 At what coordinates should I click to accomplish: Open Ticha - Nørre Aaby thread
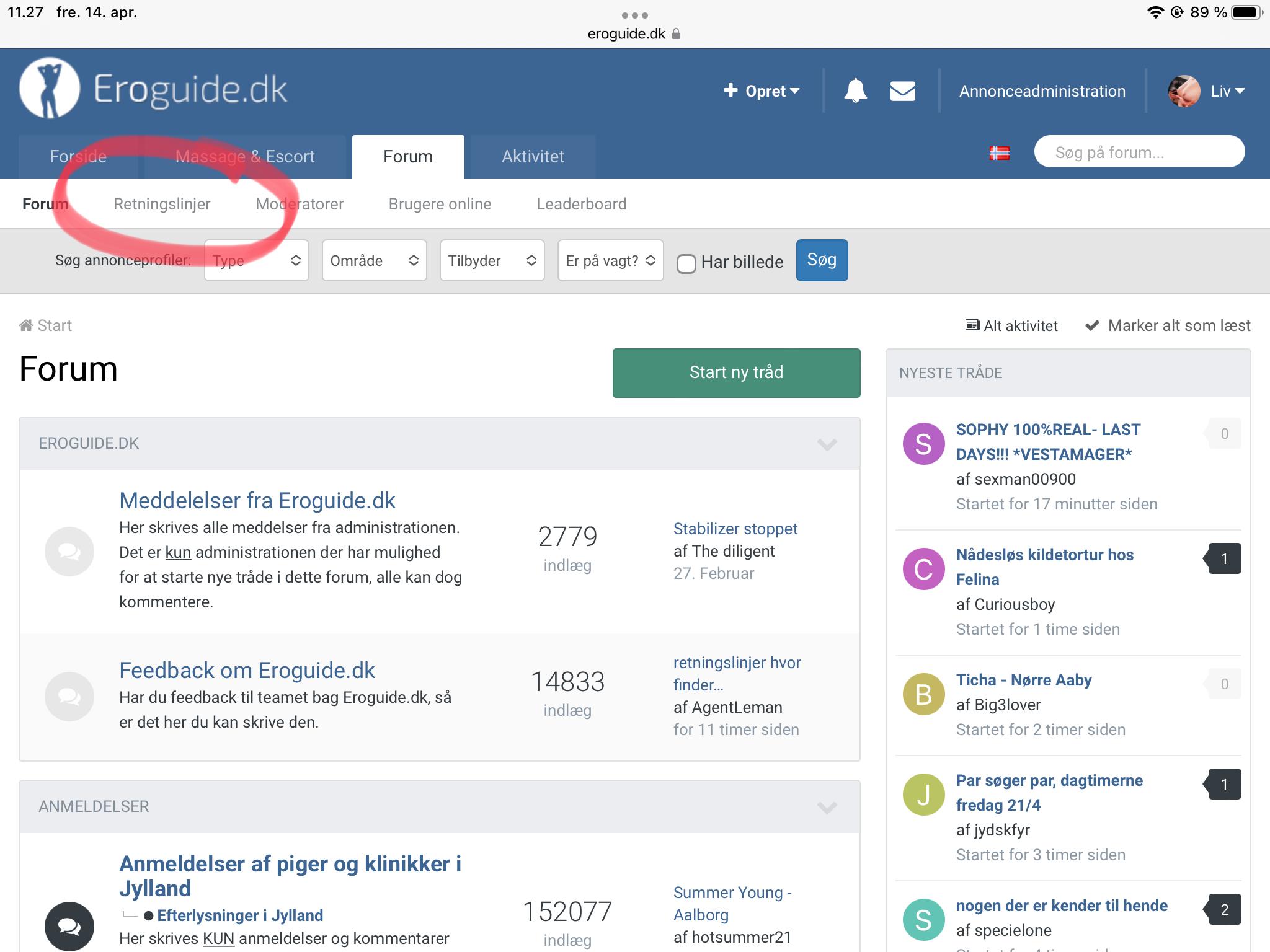(1024, 680)
